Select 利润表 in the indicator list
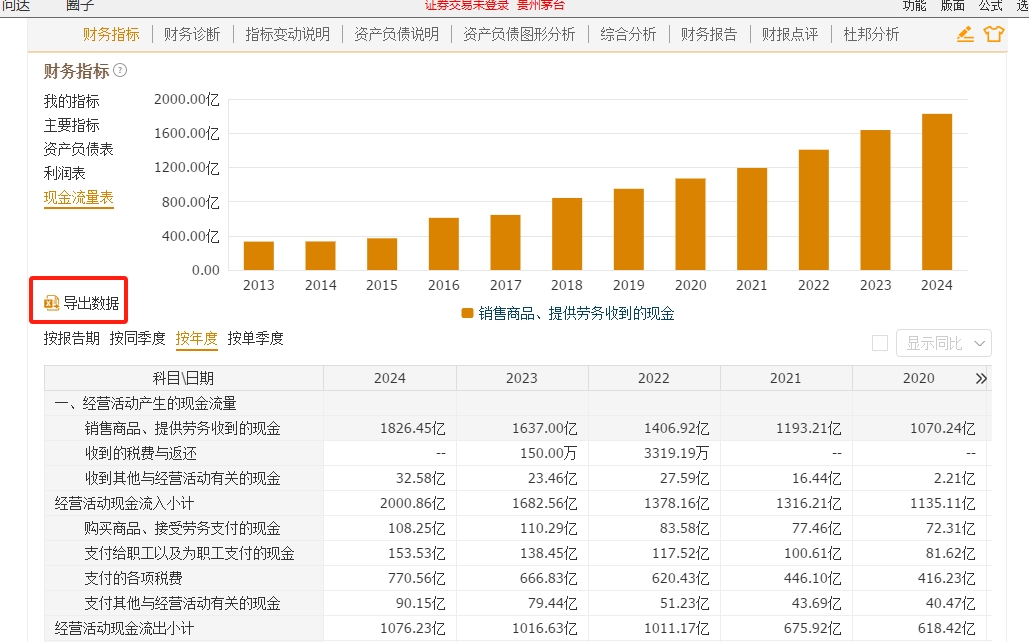 point(64,173)
